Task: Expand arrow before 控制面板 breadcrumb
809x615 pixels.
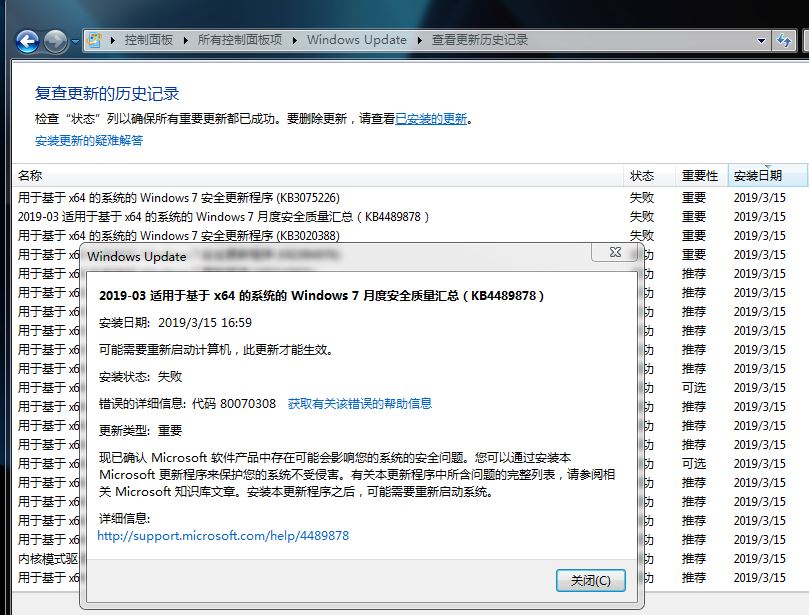Action: (112, 40)
